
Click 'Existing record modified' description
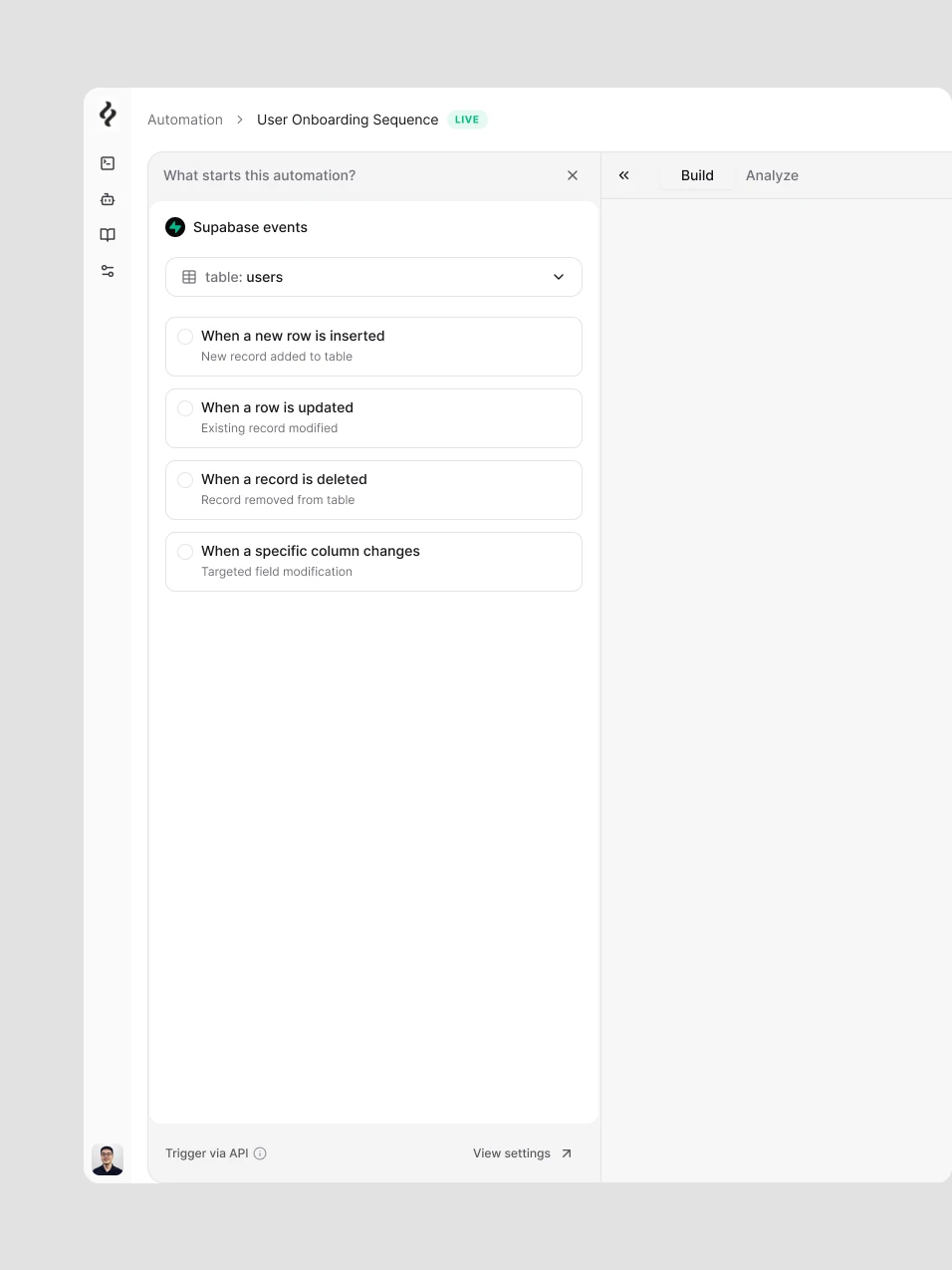[x=269, y=428]
